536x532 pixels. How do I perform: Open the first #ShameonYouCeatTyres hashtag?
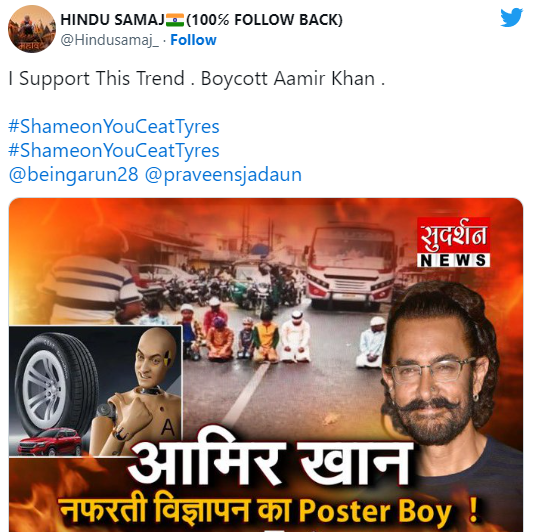click(114, 127)
